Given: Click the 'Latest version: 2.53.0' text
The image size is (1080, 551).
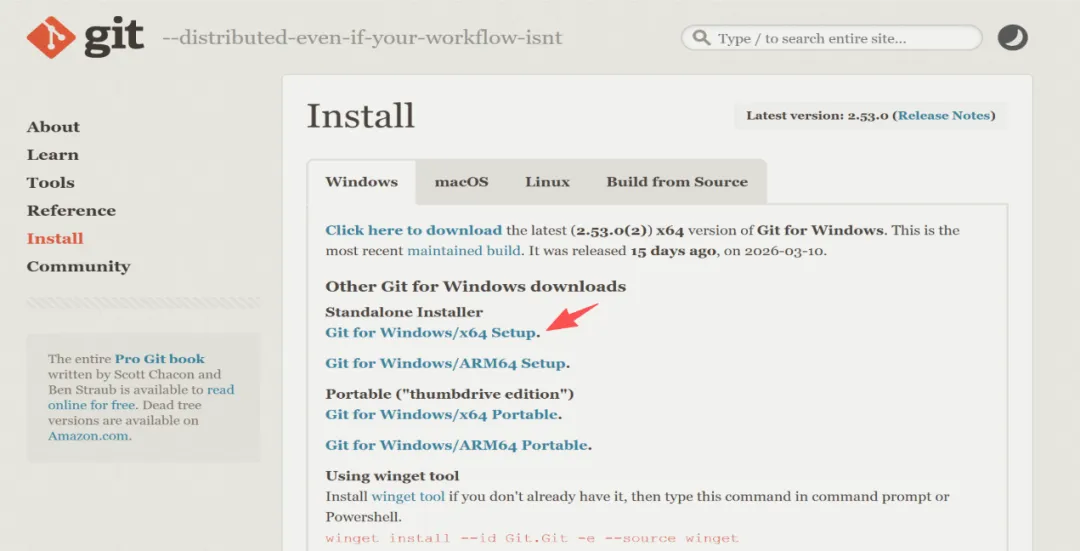Looking at the screenshot, I should pyautogui.click(x=818, y=116).
